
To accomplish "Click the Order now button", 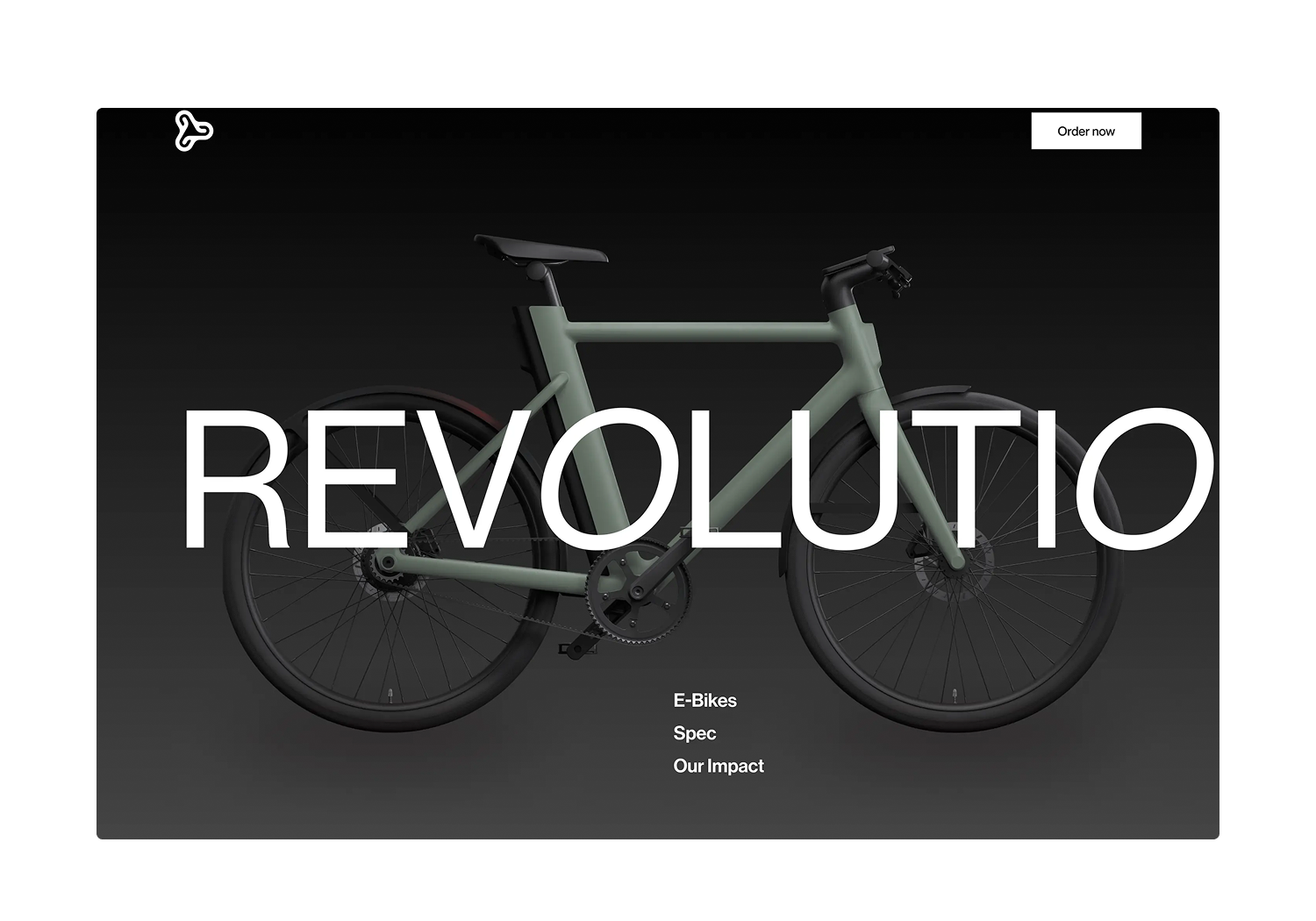I will 1086,131.
